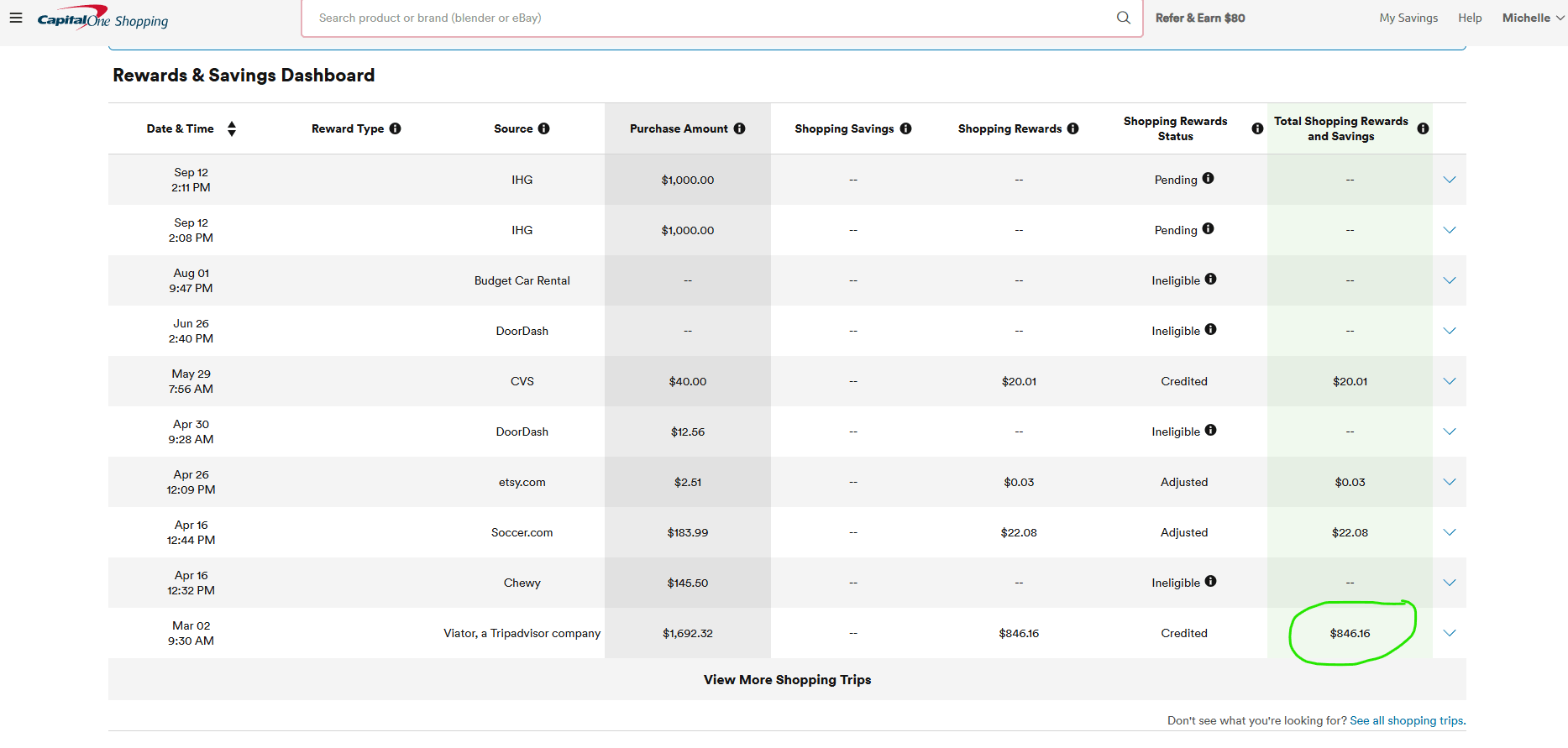Expand the Sep 12 2:08 PM IHG row
Screen dimensions: 1568x748
click(1450, 230)
